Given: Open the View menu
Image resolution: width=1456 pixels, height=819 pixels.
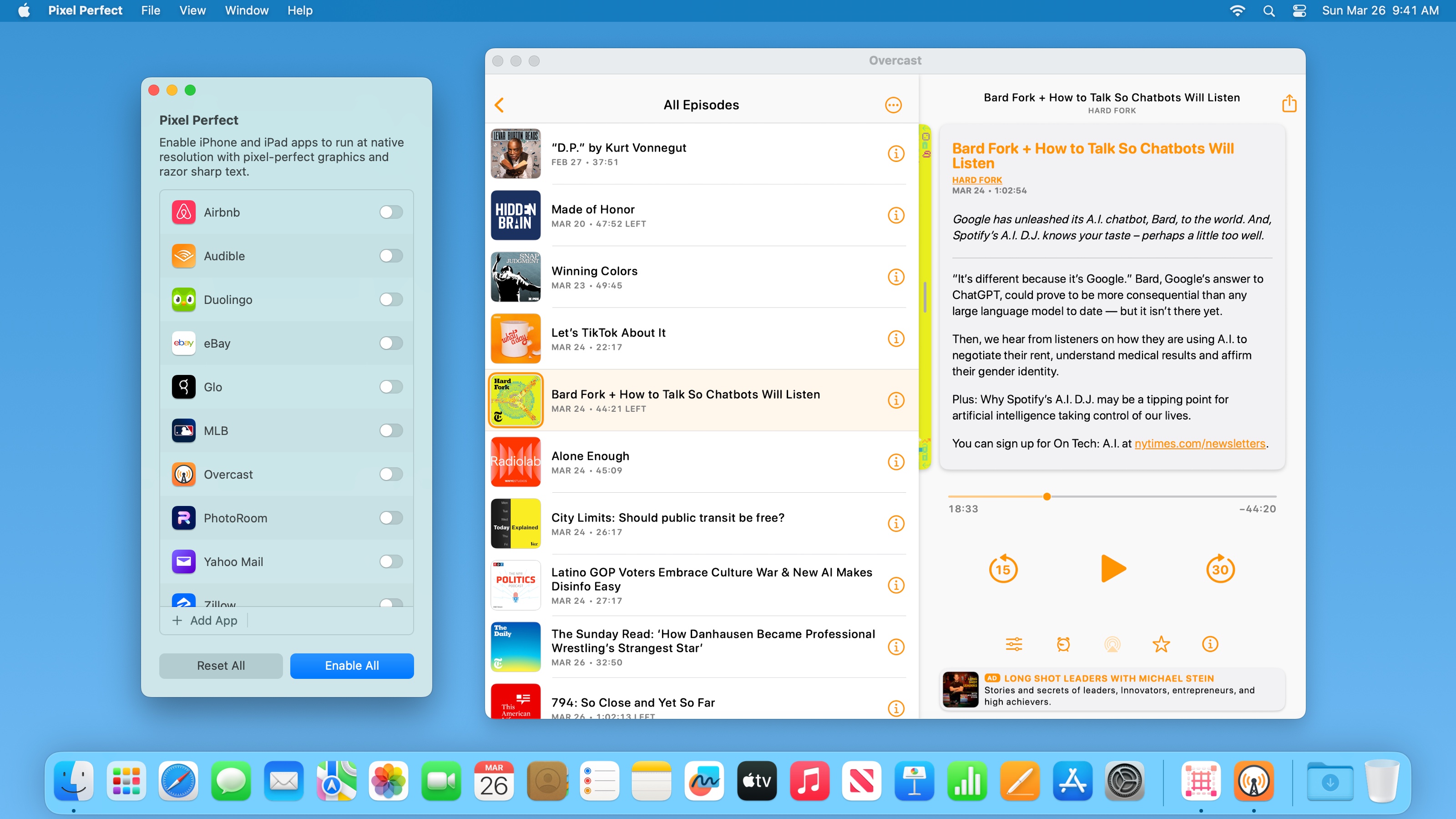Looking at the screenshot, I should (x=192, y=11).
